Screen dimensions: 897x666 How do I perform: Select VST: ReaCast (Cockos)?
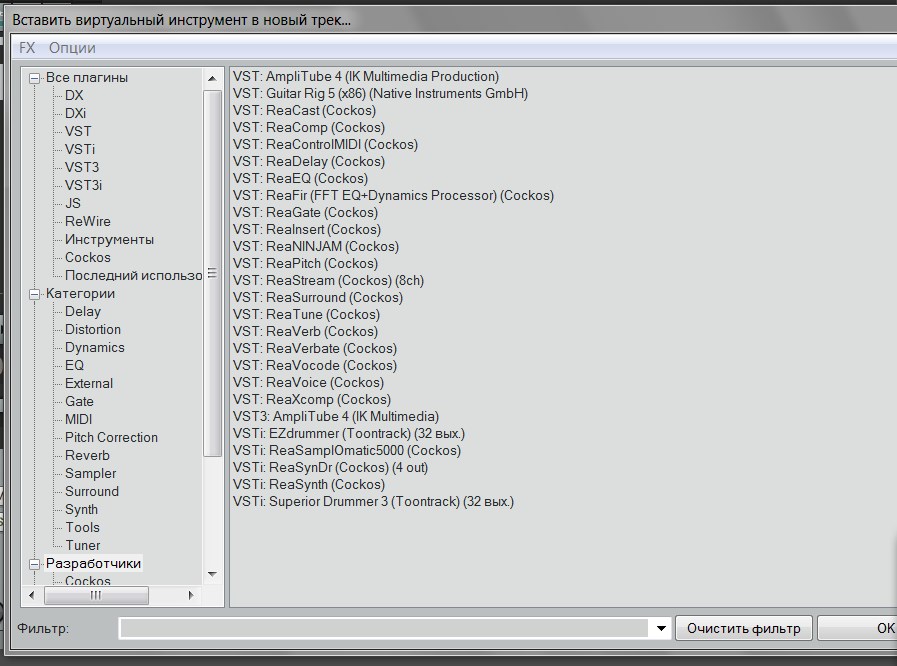pyautogui.click(x=304, y=111)
